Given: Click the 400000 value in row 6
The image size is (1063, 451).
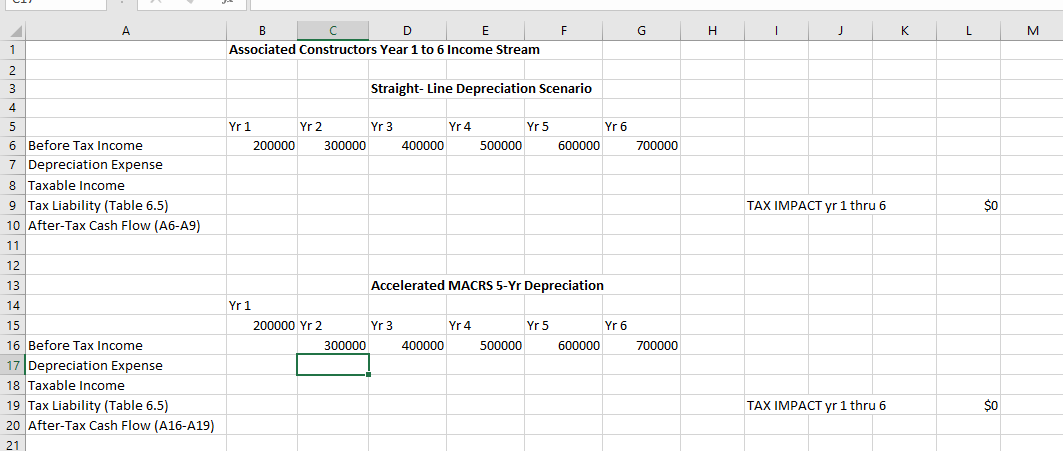Looking at the screenshot, I should click(422, 146).
